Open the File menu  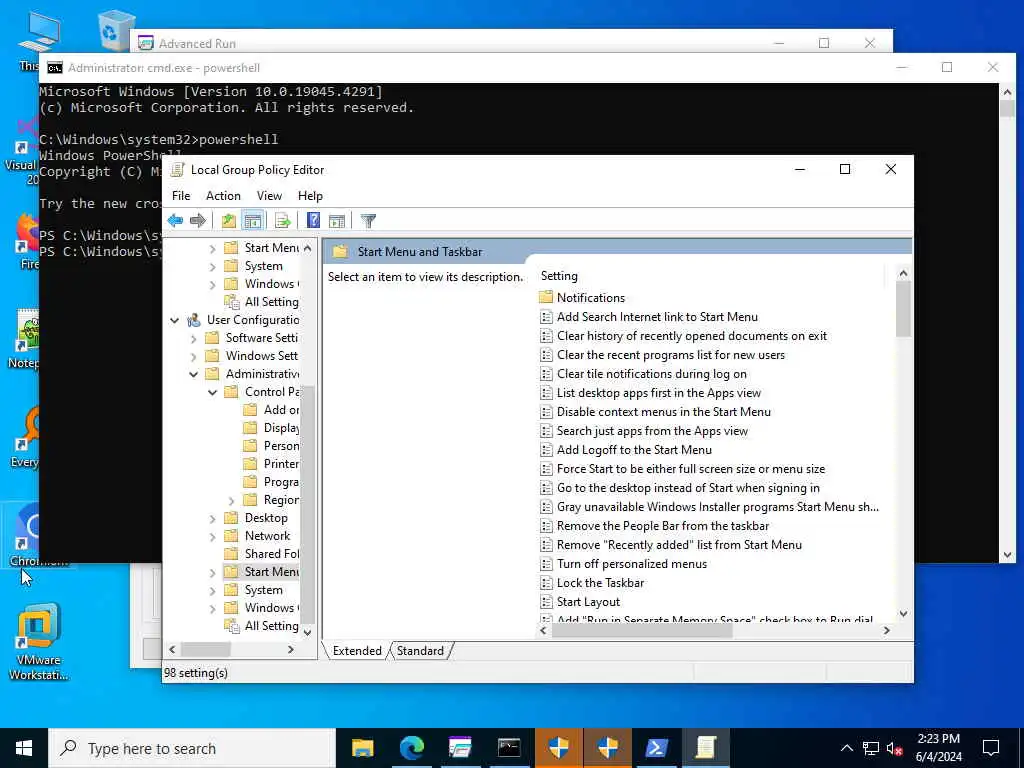(x=181, y=196)
